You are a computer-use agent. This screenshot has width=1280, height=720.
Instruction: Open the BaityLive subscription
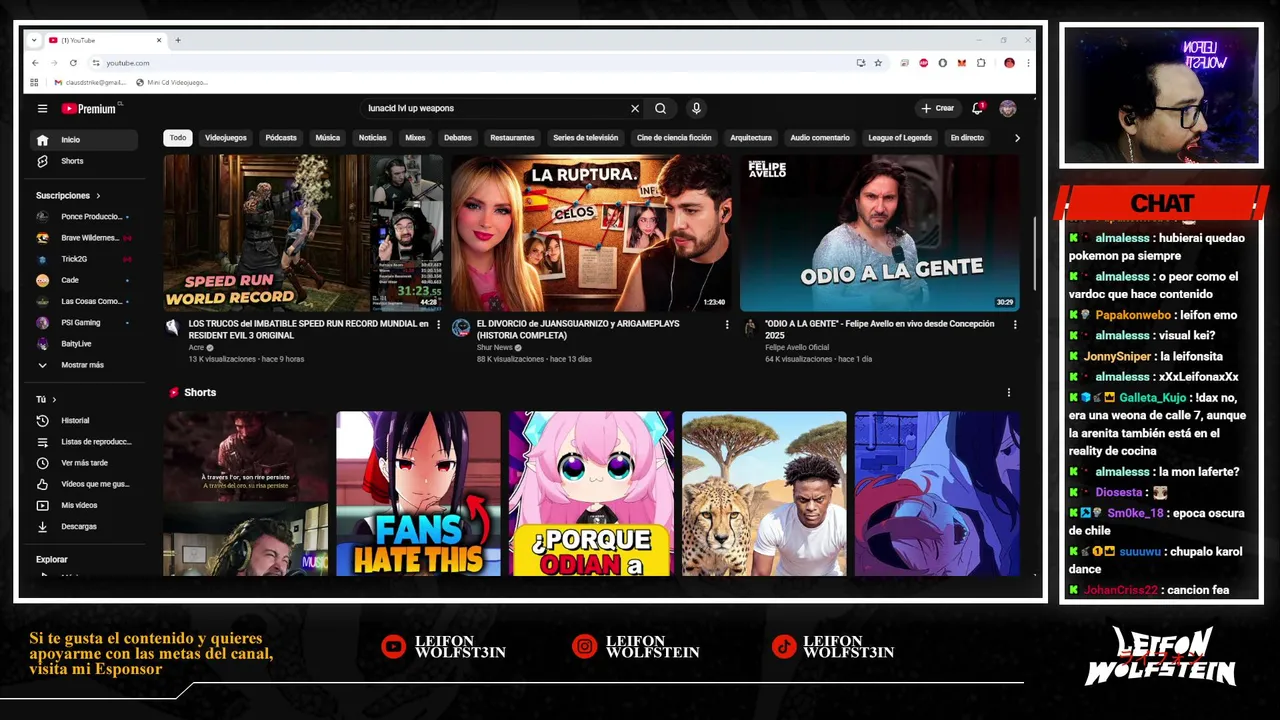click(84, 344)
